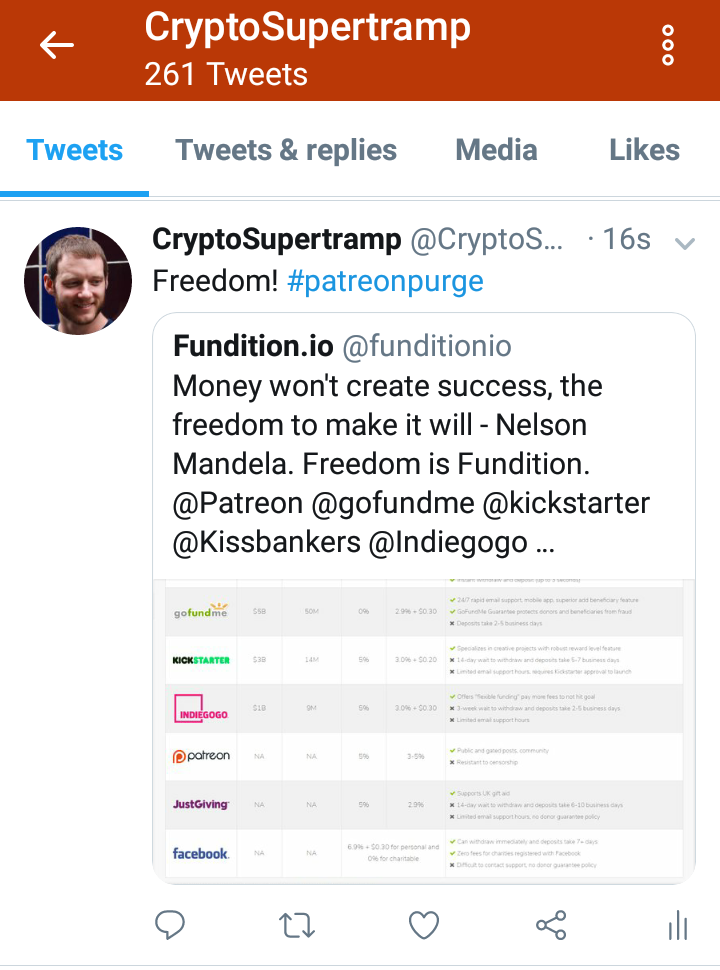Open CryptoSupertramp profile name in tweet
This screenshot has height=970, width=720.
pyautogui.click(x=277, y=240)
